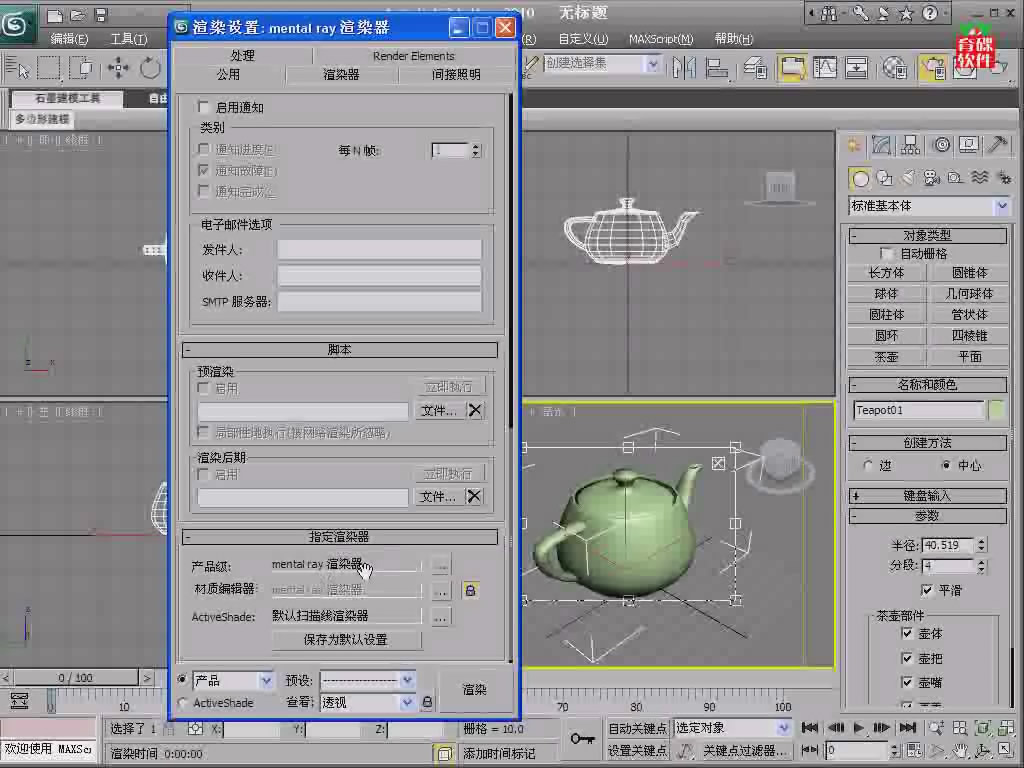Select the ActiveShade radio button
Screen dimensions: 1024x768
click(182, 703)
